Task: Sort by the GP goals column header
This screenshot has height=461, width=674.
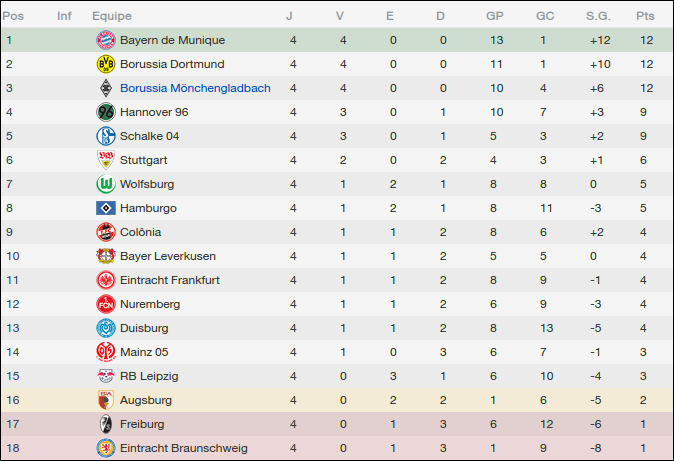Action: pyautogui.click(x=494, y=16)
